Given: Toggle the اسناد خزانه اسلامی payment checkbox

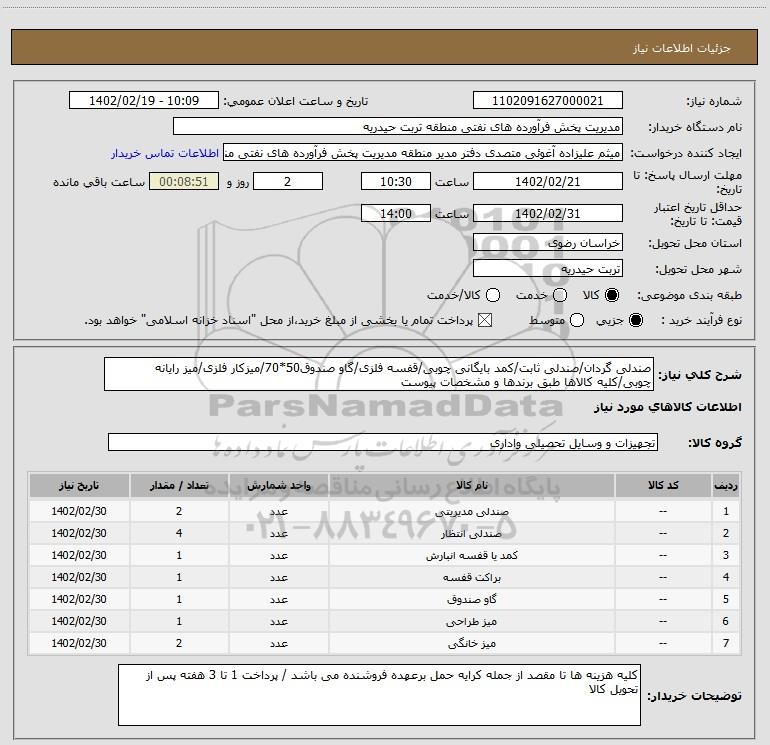Looking at the screenshot, I should [485, 321].
